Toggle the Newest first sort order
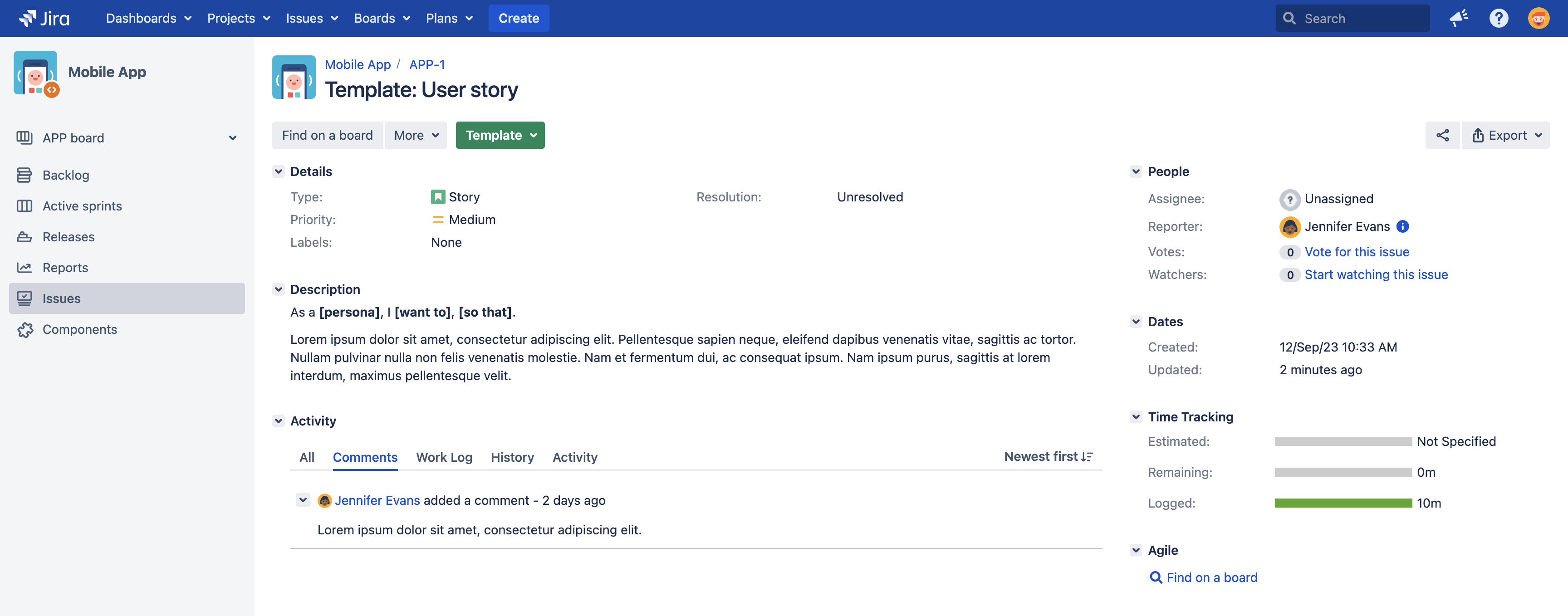 pos(1048,456)
